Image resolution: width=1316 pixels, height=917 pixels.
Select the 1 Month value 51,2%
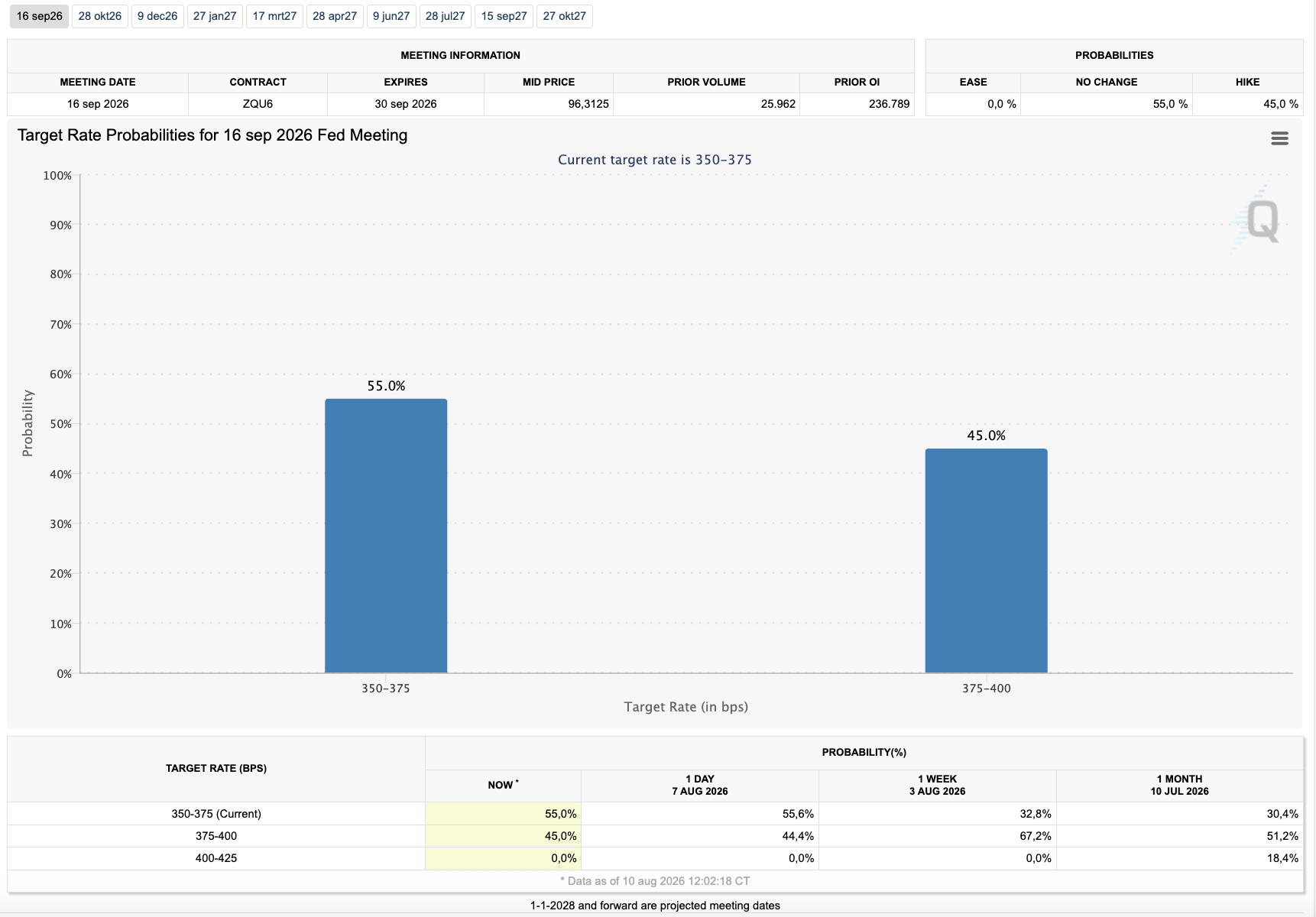pos(1282,836)
